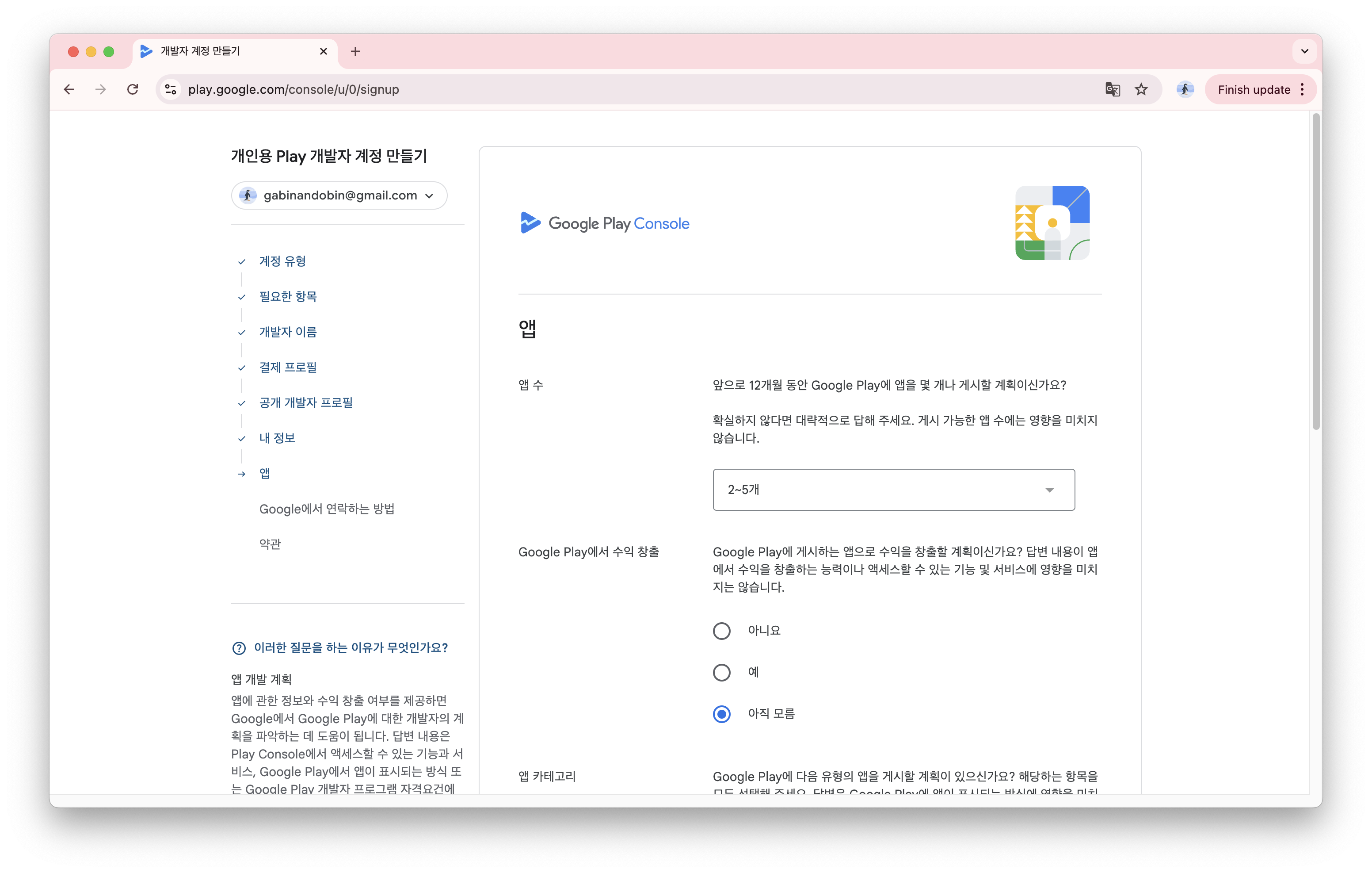Image resolution: width=1372 pixels, height=873 pixels.
Task: Expand the gabinandobin@gmail.com account selector
Action: (429, 195)
